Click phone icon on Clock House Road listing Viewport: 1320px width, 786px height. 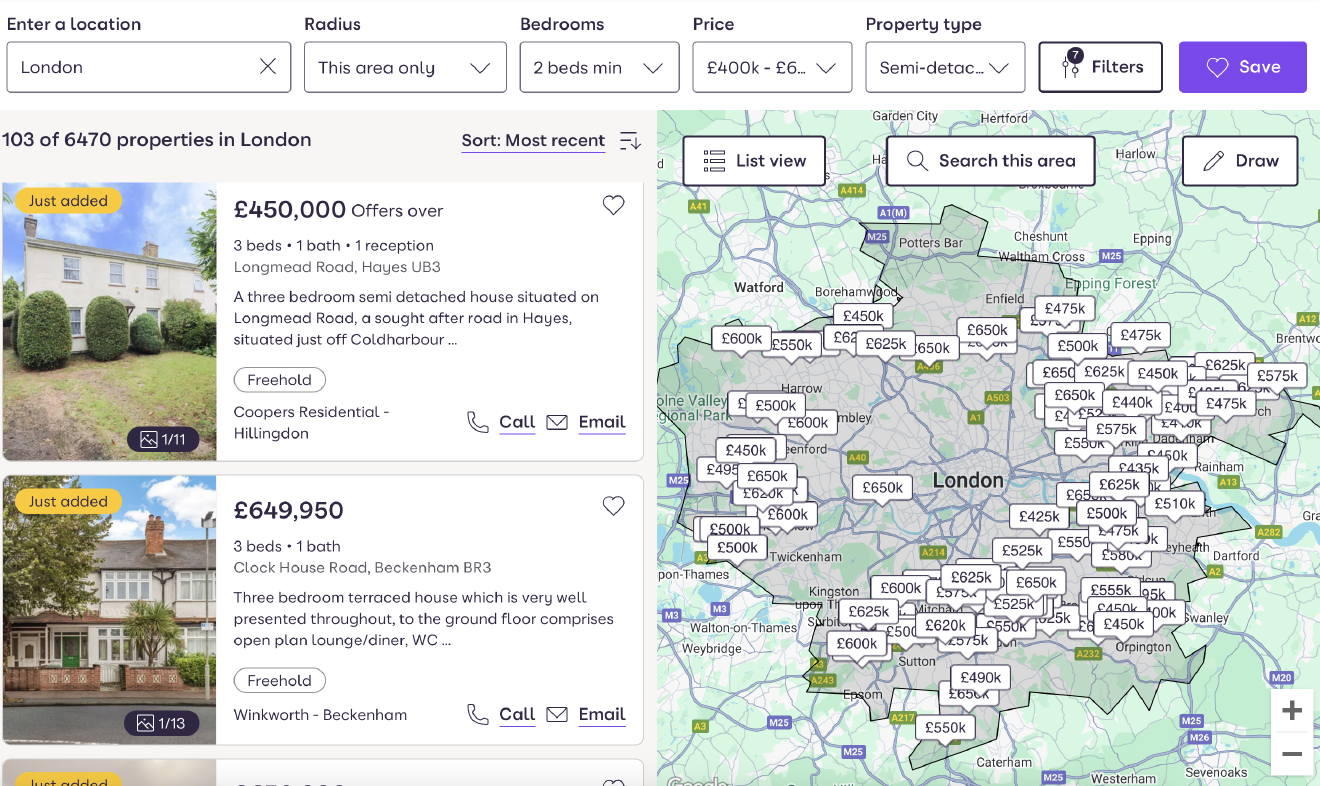[478, 714]
